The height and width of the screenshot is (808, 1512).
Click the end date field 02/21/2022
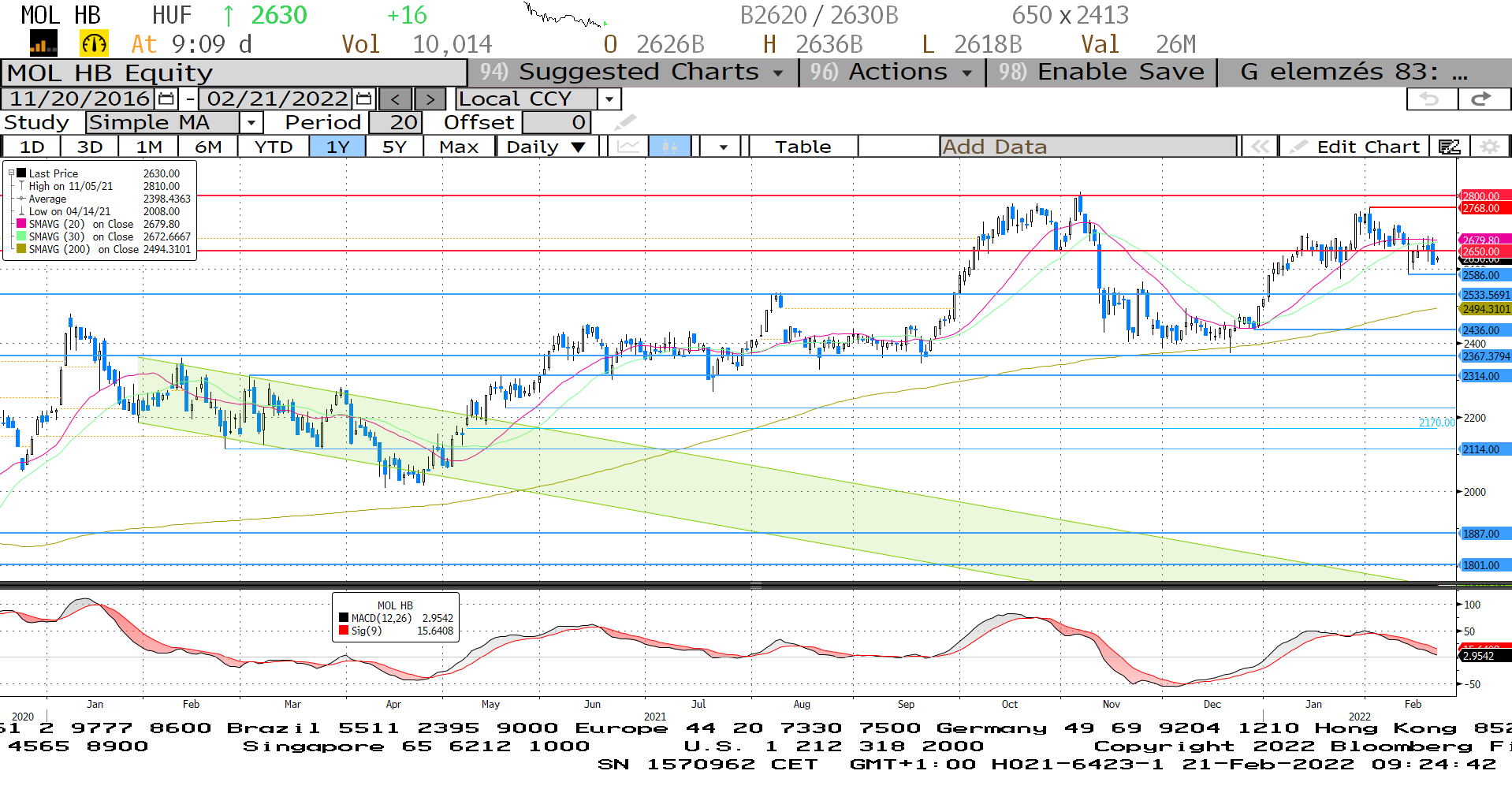(x=277, y=99)
